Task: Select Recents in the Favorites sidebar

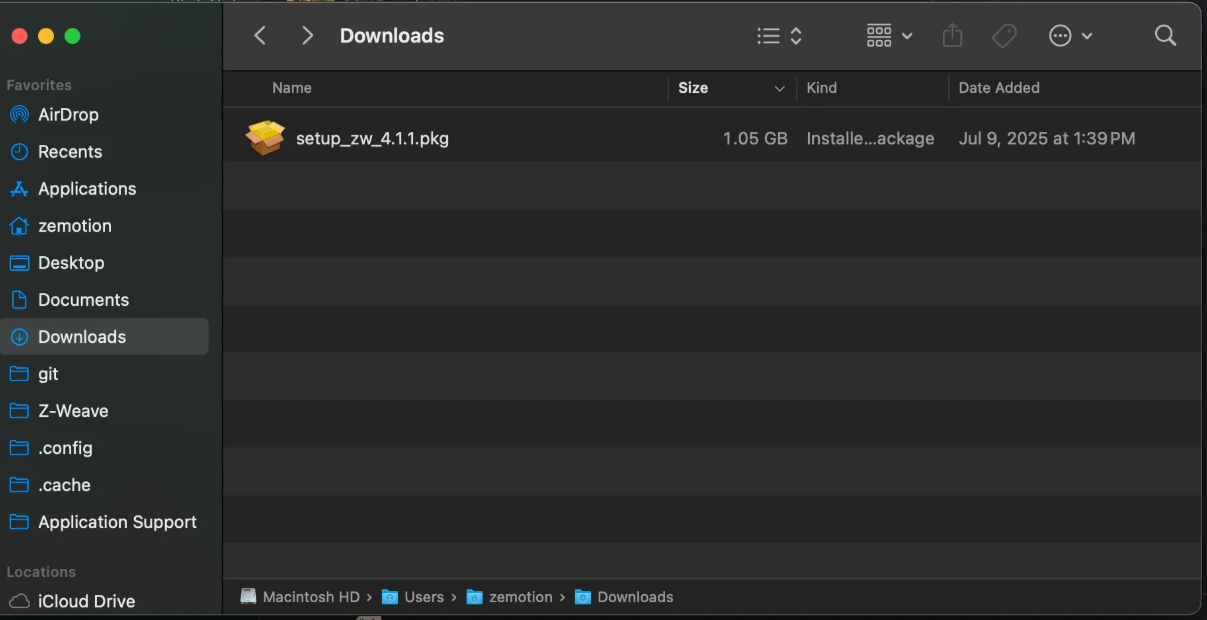Action: (x=69, y=151)
